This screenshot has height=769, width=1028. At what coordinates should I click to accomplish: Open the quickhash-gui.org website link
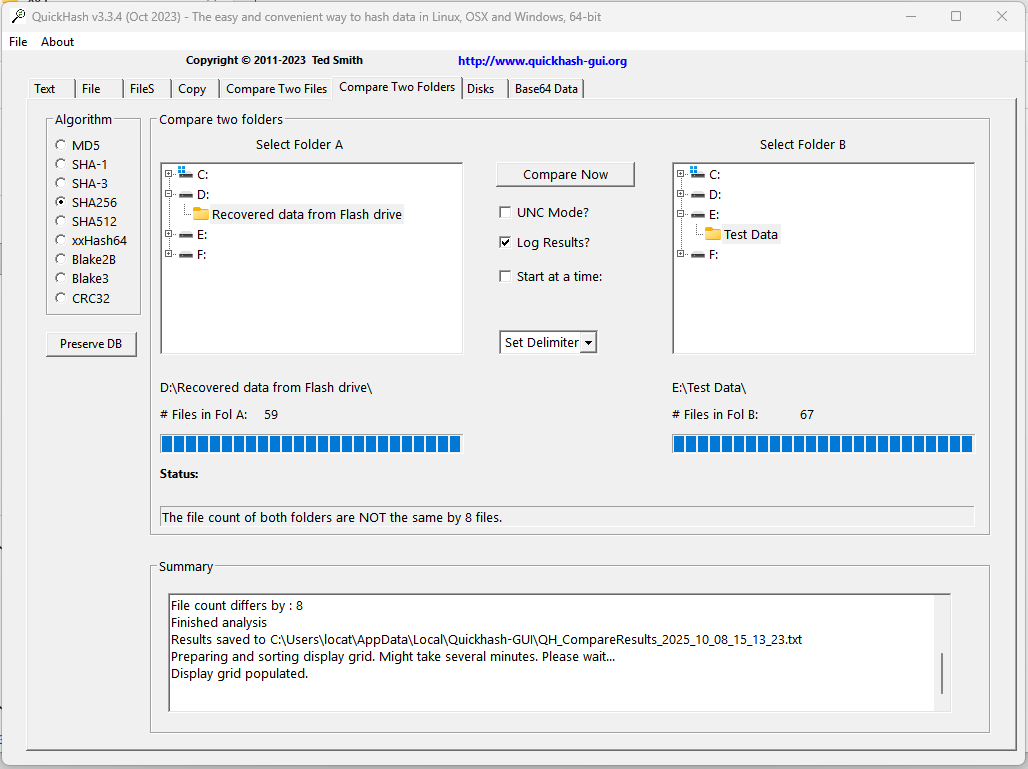542,61
